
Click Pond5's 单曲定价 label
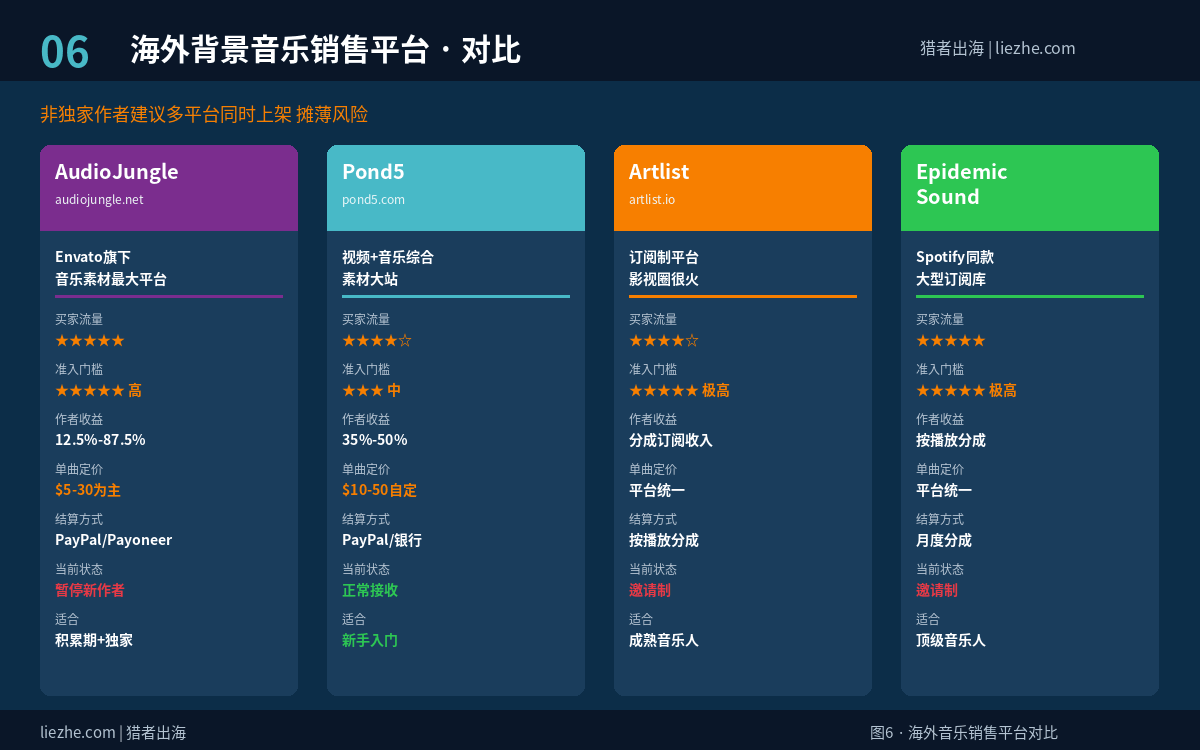pyautogui.click(x=366, y=469)
